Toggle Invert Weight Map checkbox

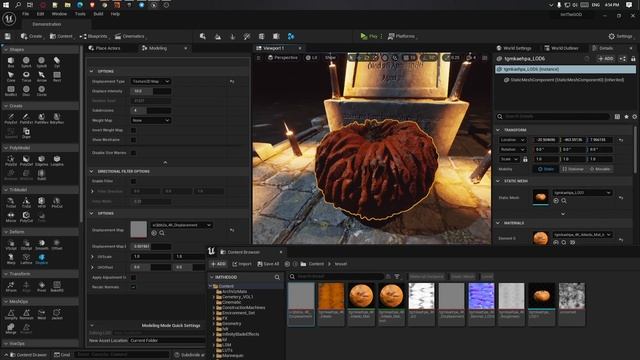pos(133,130)
